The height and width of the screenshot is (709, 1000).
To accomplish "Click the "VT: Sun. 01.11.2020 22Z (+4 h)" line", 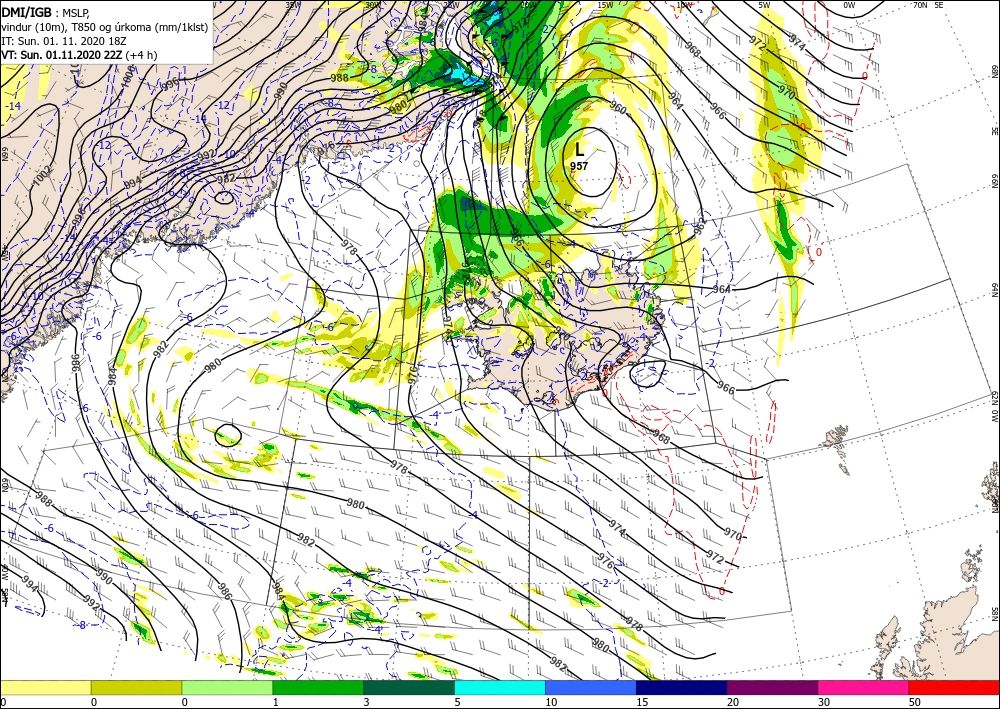I will 79,55.
